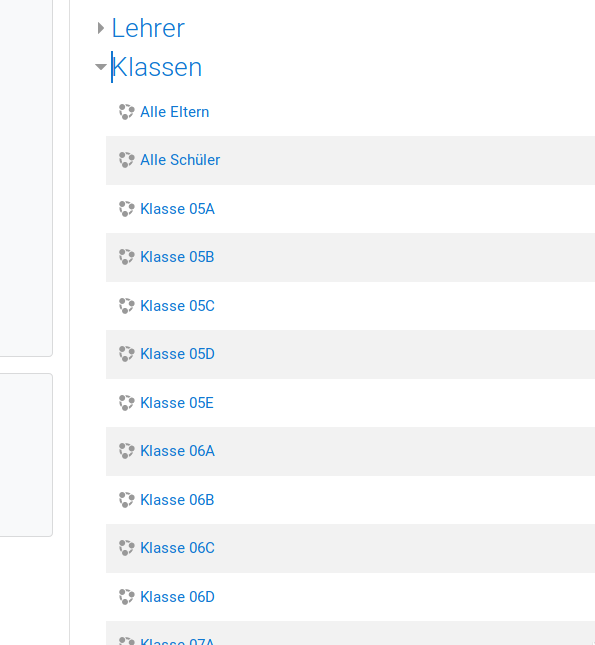
Task: Click the group icon beside Alle Schüler
Action: coord(126,160)
